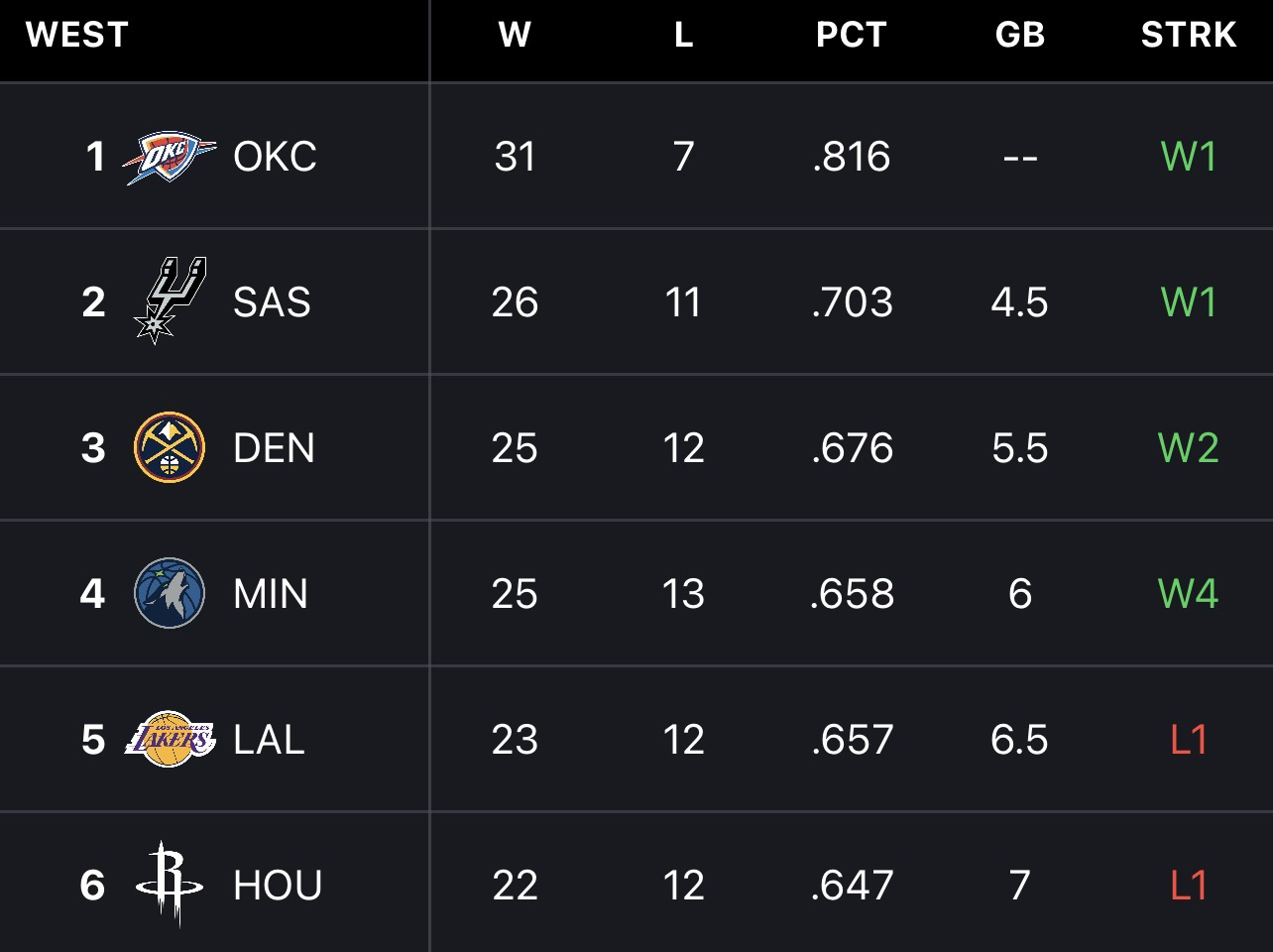
Task: Sort standings by L column header
Action: (x=683, y=36)
